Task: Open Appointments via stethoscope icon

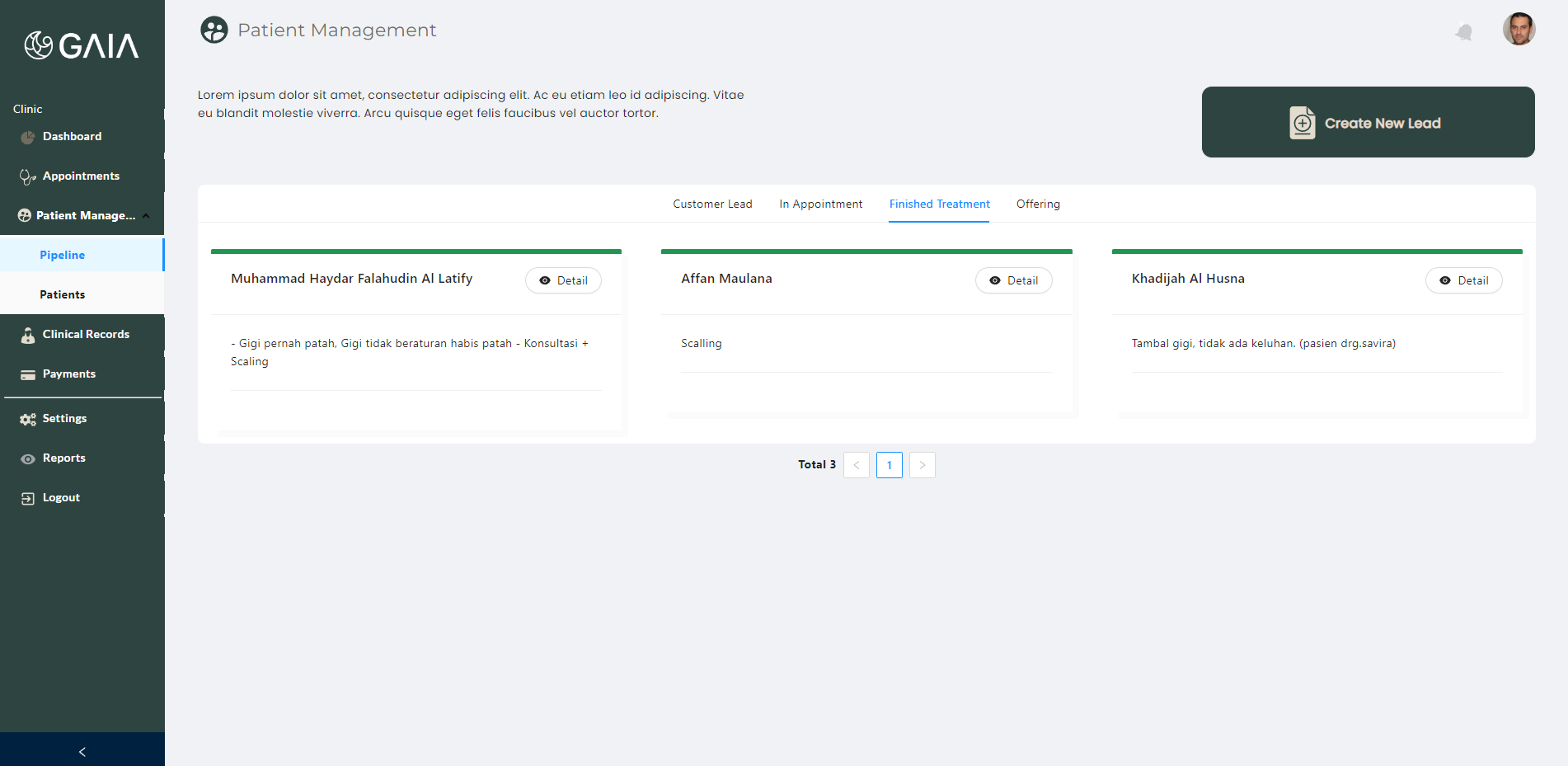Action: 27,176
